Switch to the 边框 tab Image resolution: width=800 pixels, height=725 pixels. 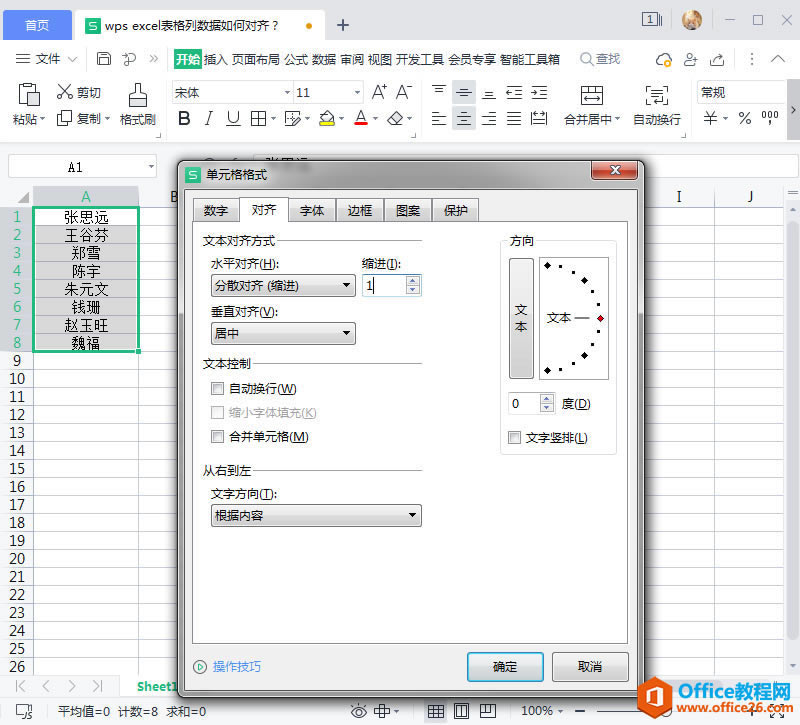coord(360,210)
